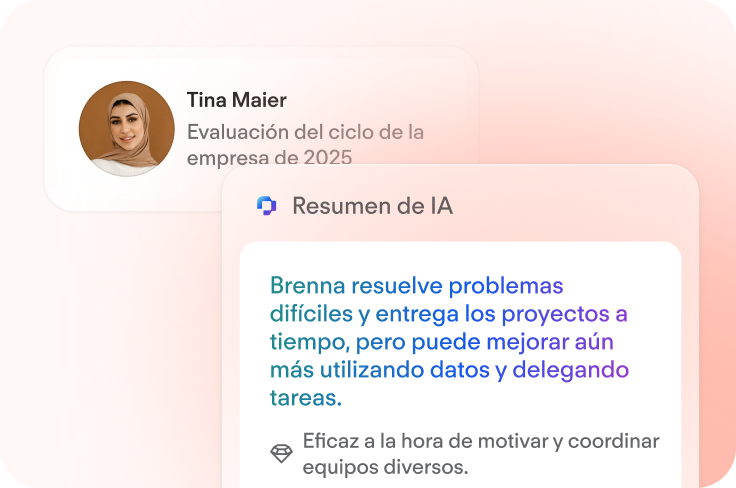The image size is (736, 488).
Task: Click the word 'tareas.' in summary
Action: pos(306,398)
